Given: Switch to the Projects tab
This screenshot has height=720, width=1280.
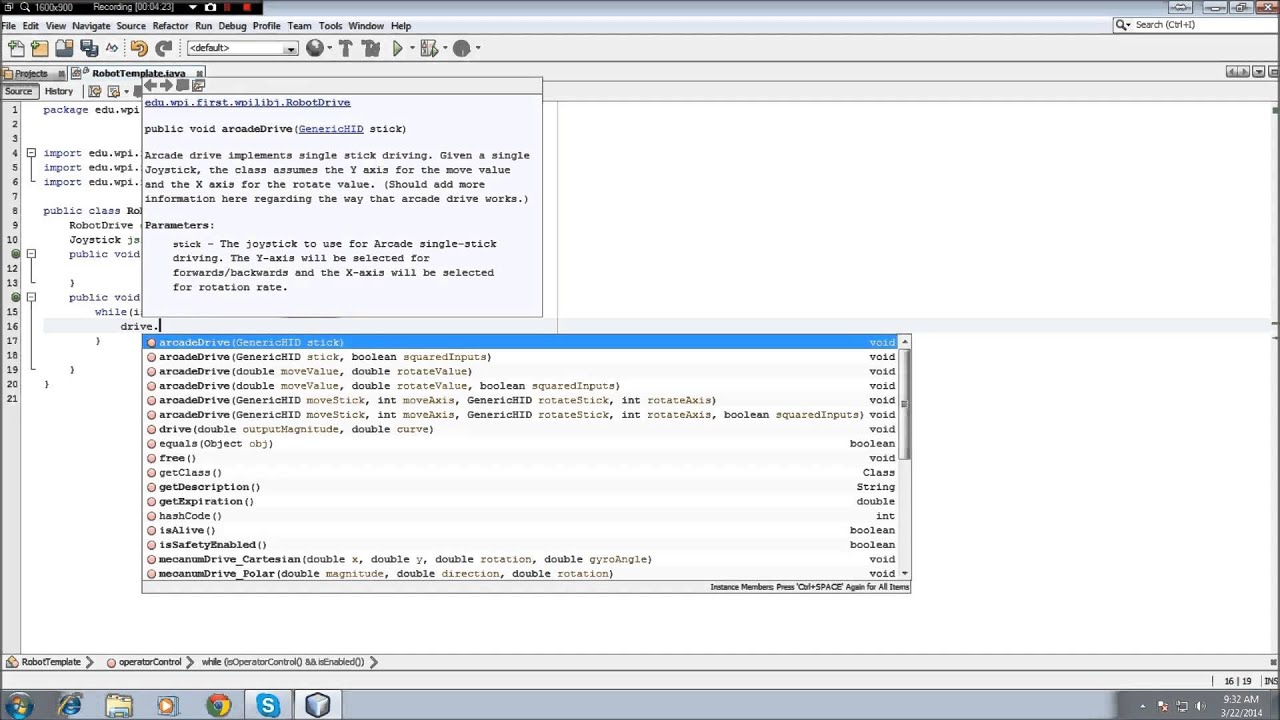Looking at the screenshot, I should 31,73.
